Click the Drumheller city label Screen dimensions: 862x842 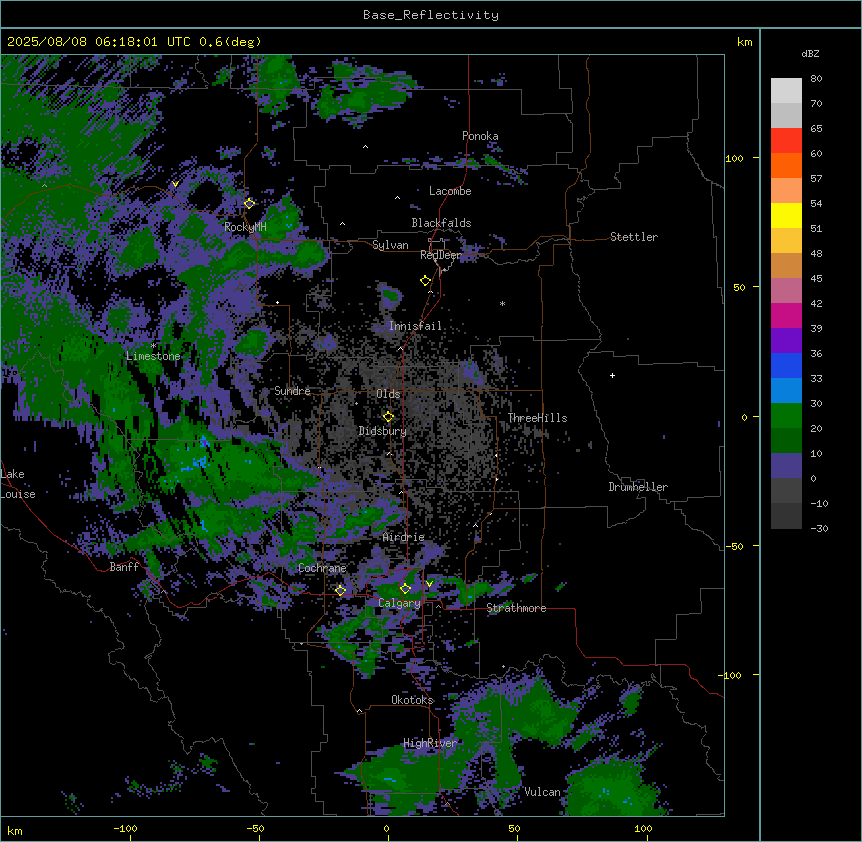[638, 487]
